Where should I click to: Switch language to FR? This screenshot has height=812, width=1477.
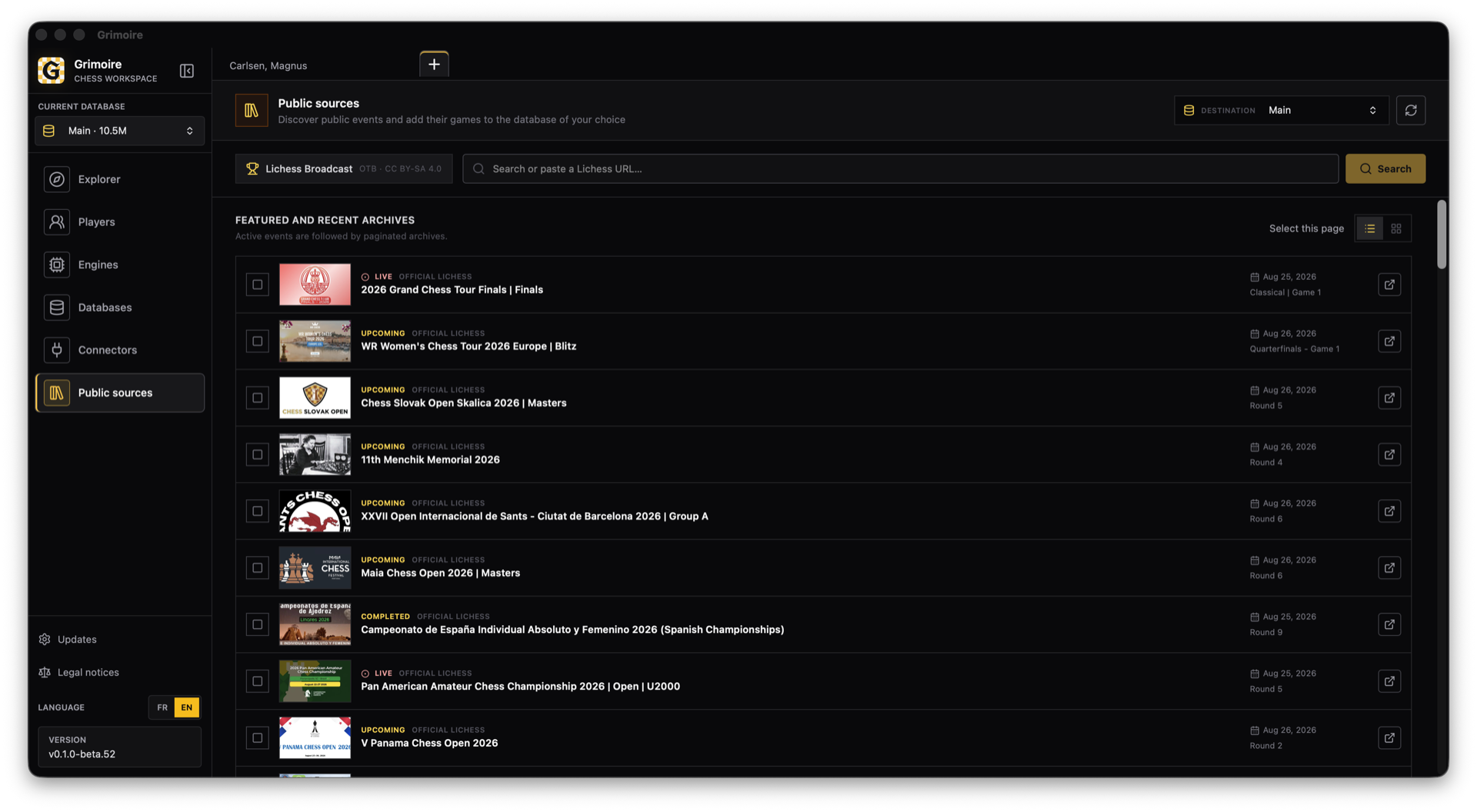[x=162, y=707]
